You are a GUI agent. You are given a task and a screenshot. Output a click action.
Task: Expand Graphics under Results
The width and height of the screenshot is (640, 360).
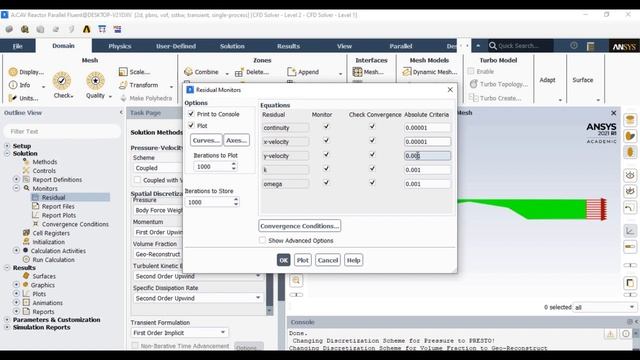coord(16,284)
